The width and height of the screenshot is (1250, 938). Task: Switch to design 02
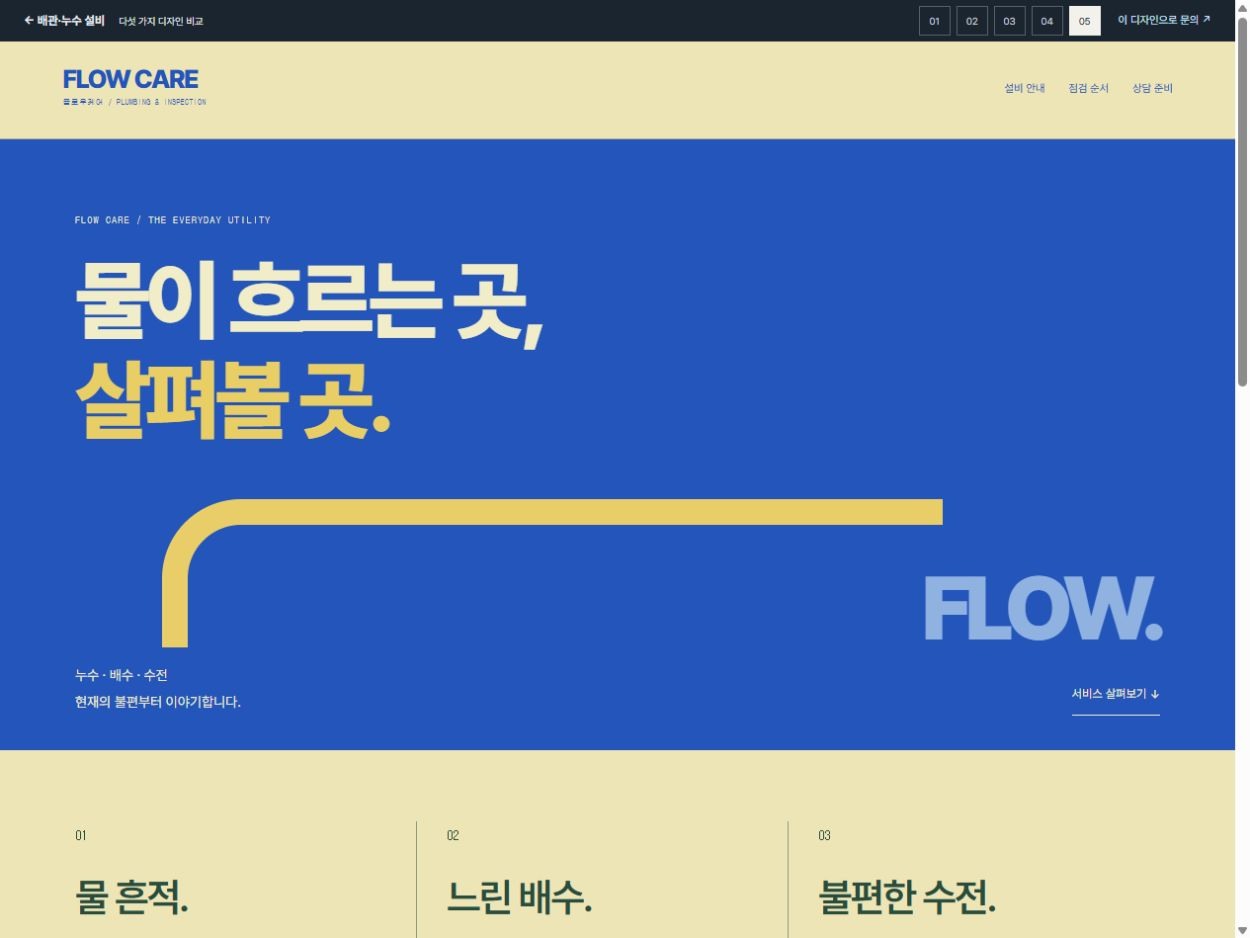point(972,21)
